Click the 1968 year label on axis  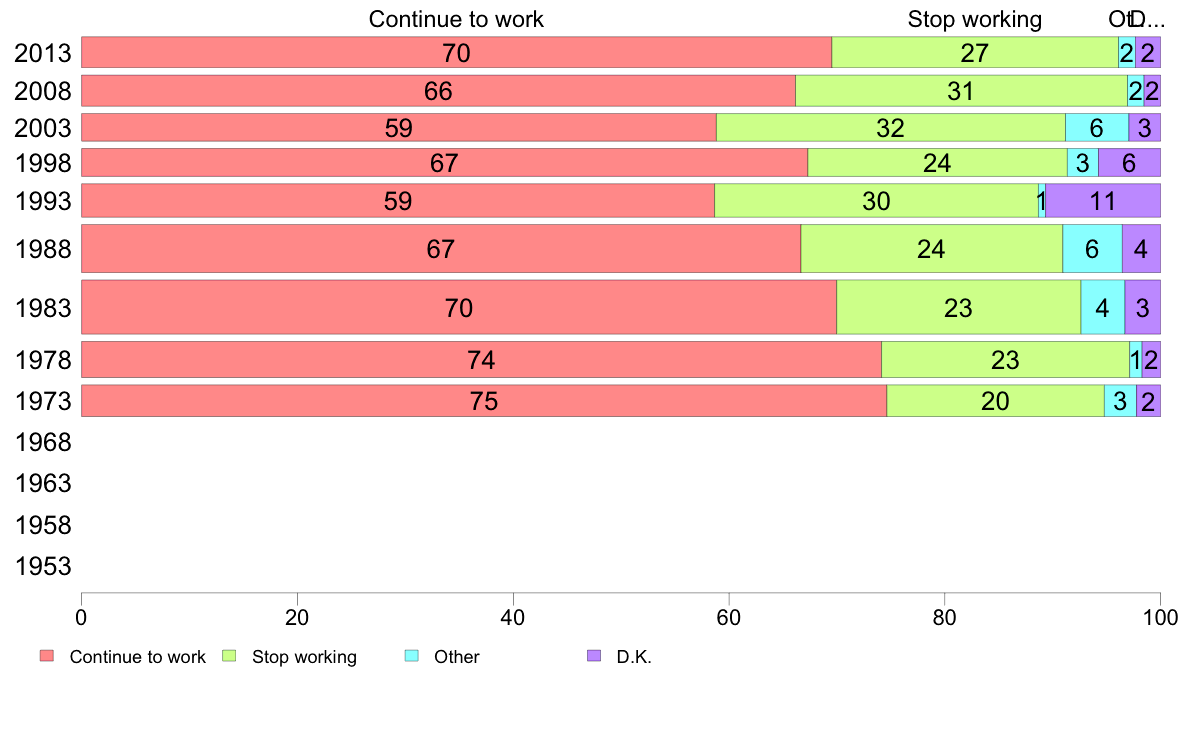43,442
